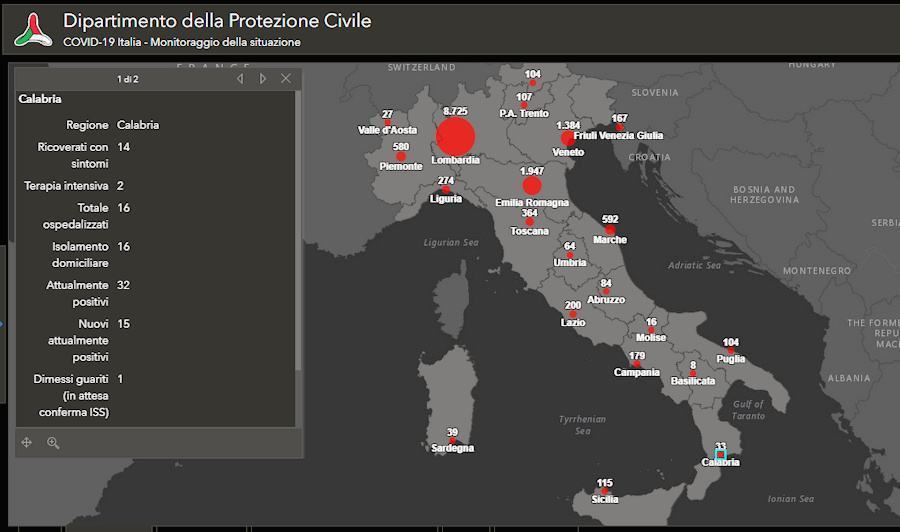The image size is (900, 532).
Task: Select the Sardegna marker dot
Action: pyautogui.click(x=452, y=441)
